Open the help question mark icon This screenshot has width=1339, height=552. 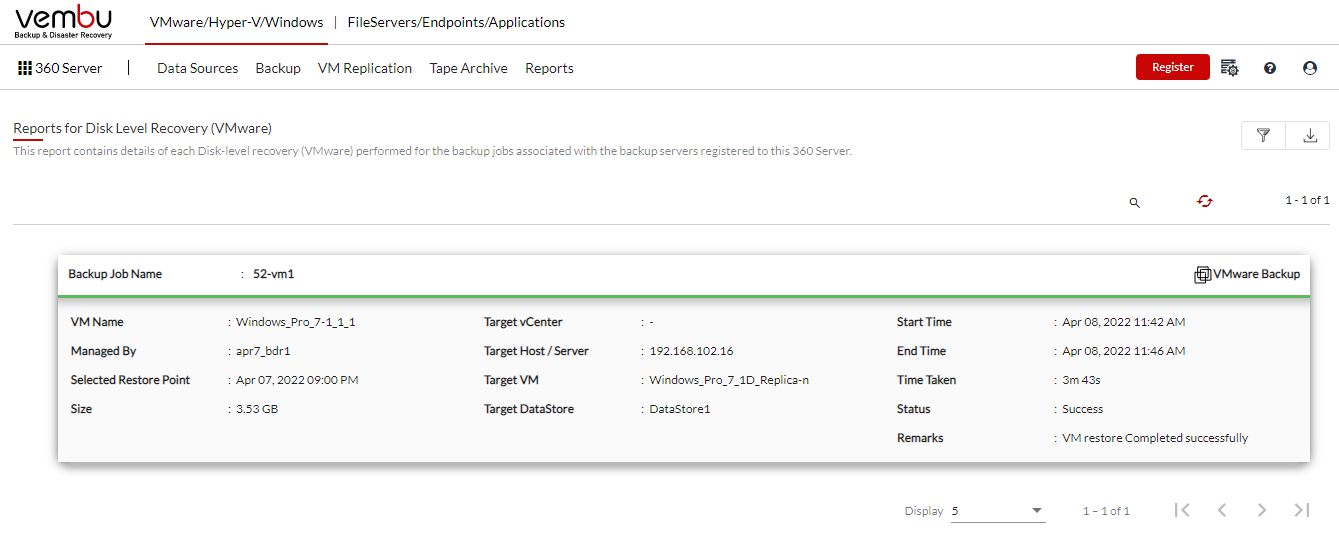1270,68
